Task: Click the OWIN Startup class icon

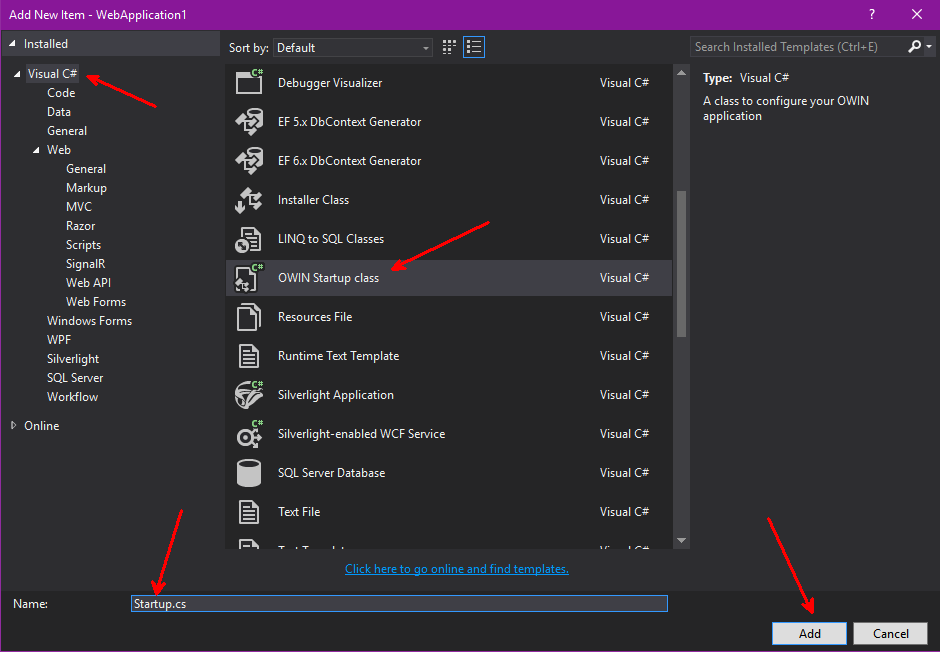Action: (249, 277)
